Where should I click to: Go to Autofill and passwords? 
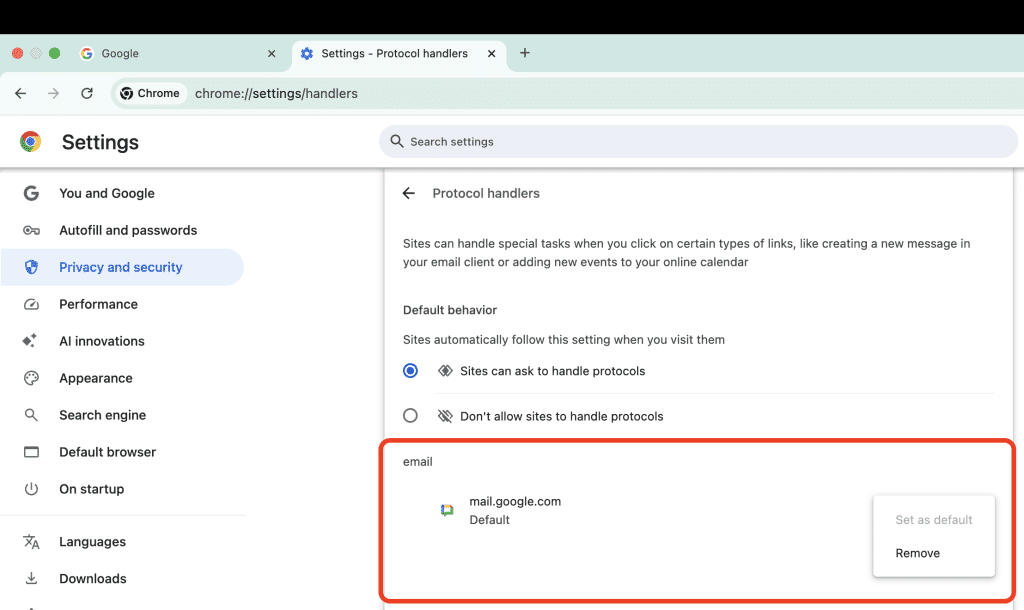coord(128,231)
